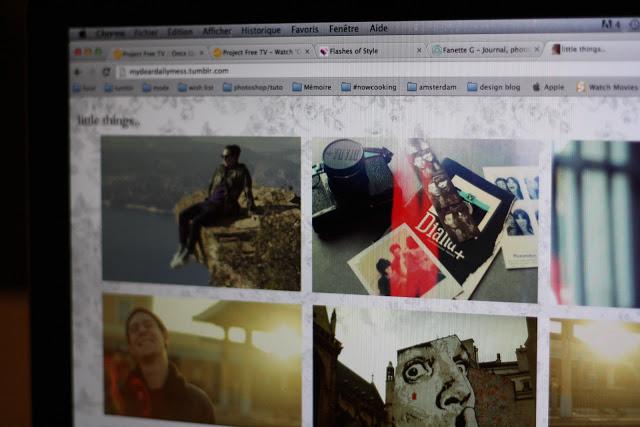Click the address bar showing mydeardailymess.tumblr.com

tap(300, 71)
